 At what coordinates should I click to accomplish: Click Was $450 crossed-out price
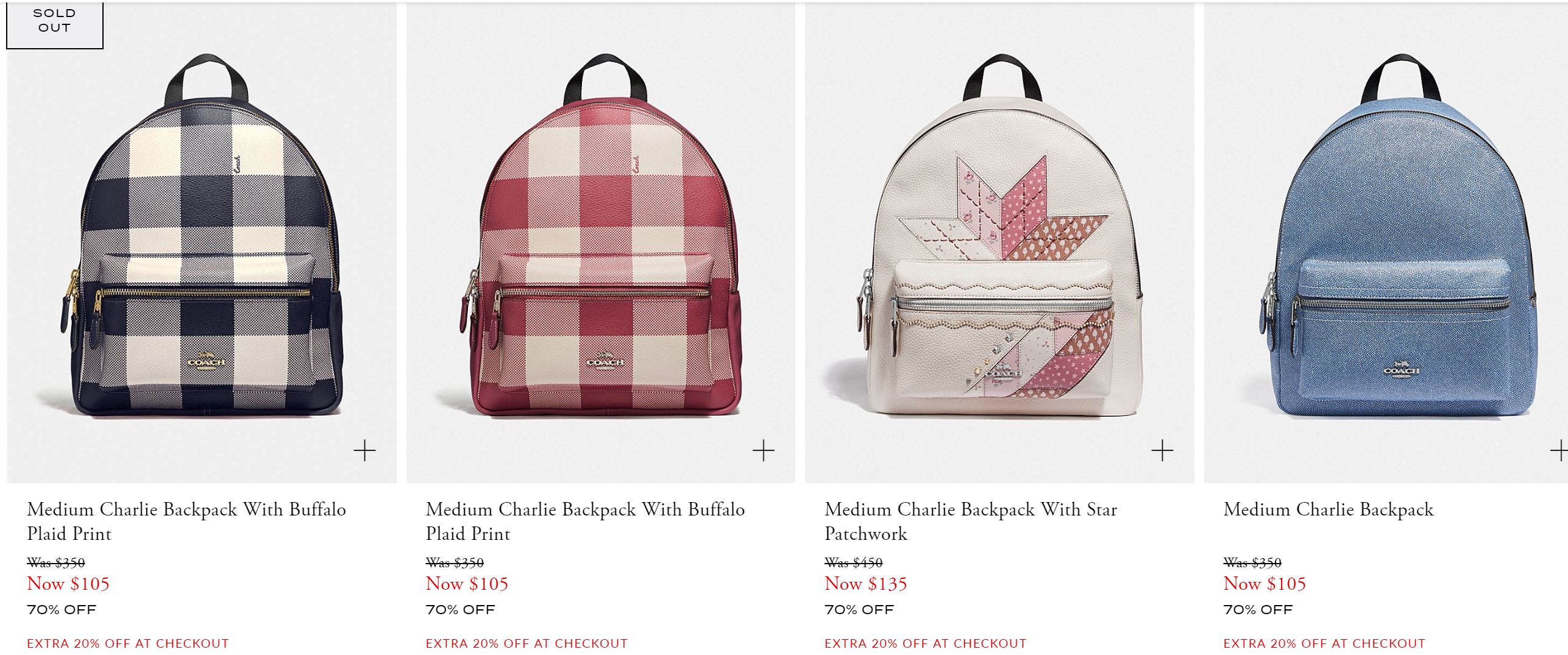pyautogui.click(x=853, y=562)
